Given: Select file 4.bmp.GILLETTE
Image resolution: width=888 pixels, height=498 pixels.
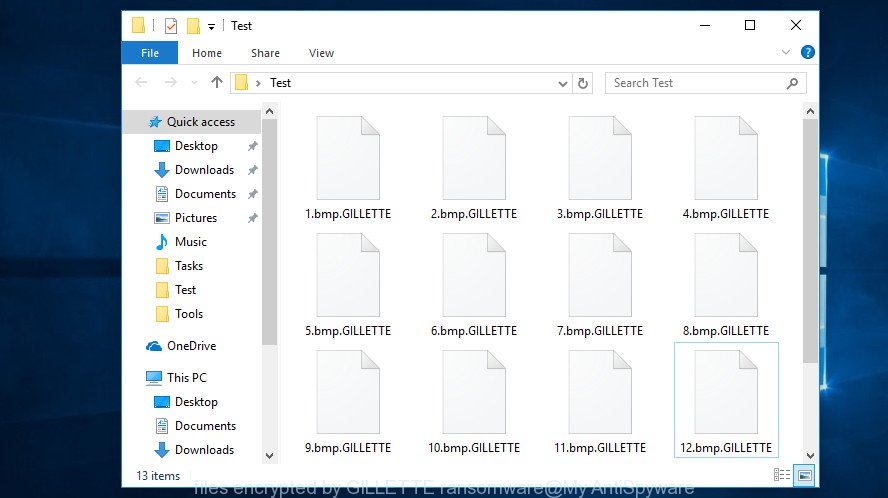Looking at the screenshot, I should coord(725,168).
